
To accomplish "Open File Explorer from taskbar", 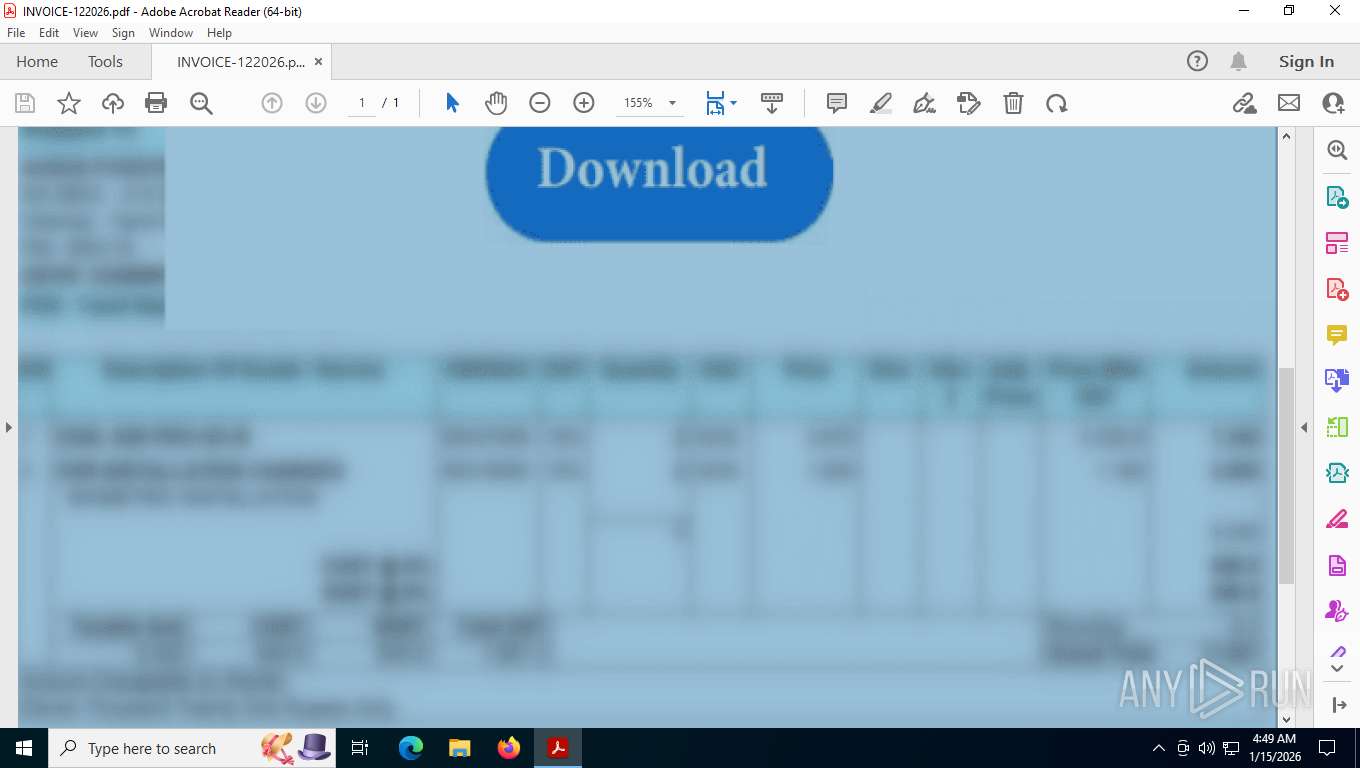I will click(460, 748).
